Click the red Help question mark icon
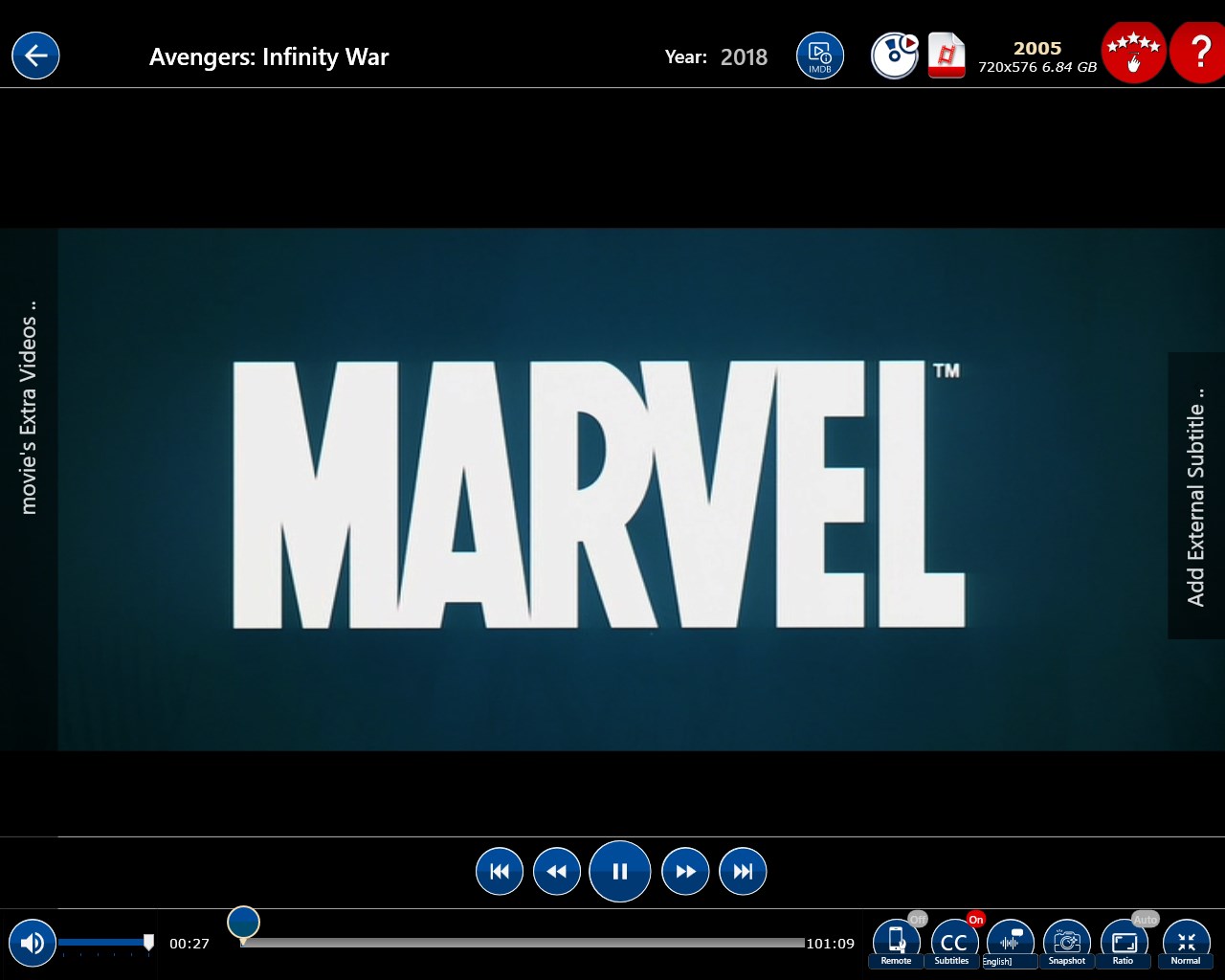The image size is (1225, 980). (1199, 53)
